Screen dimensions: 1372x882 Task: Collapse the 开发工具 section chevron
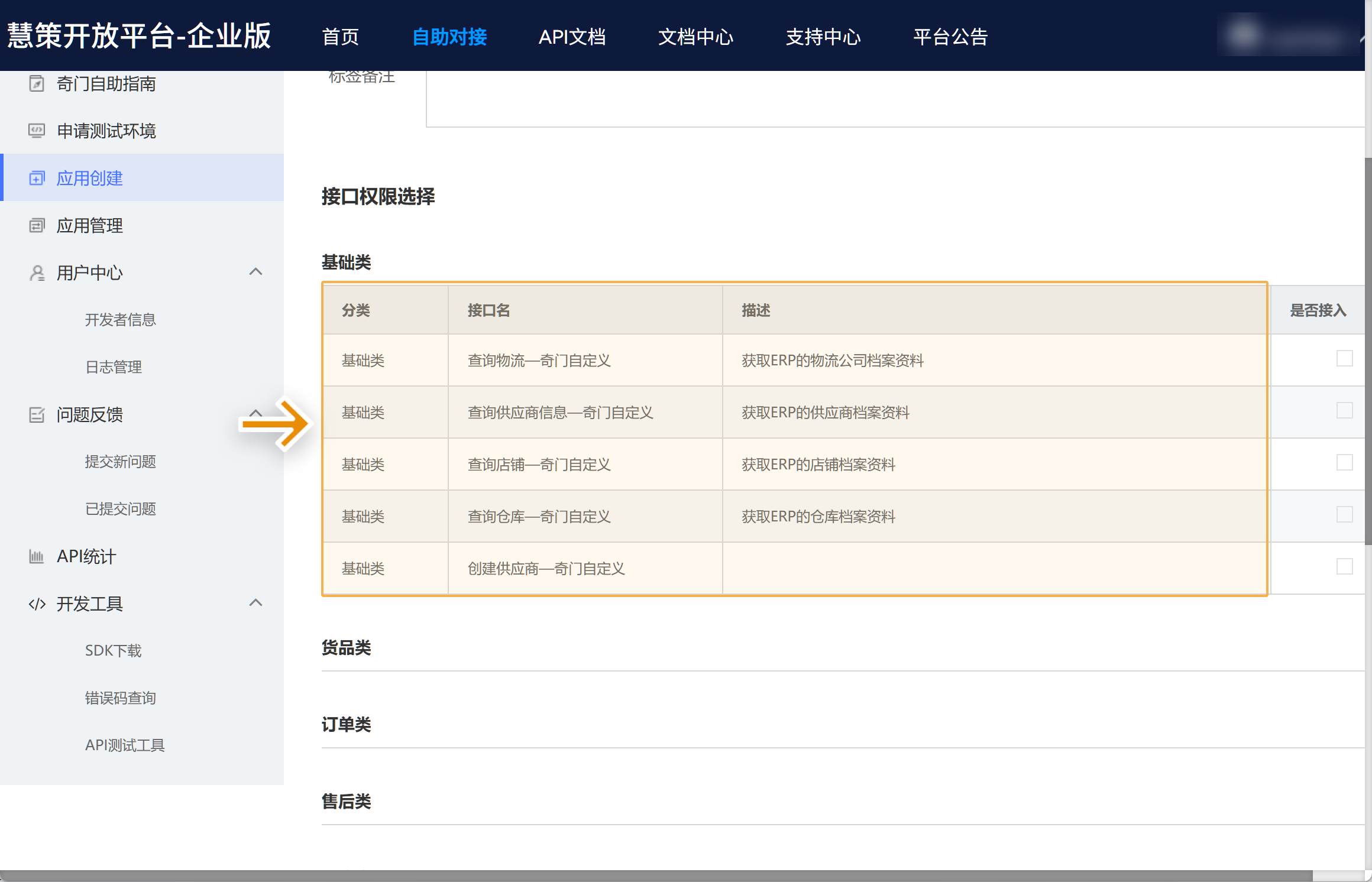click(x=255, y=603)
